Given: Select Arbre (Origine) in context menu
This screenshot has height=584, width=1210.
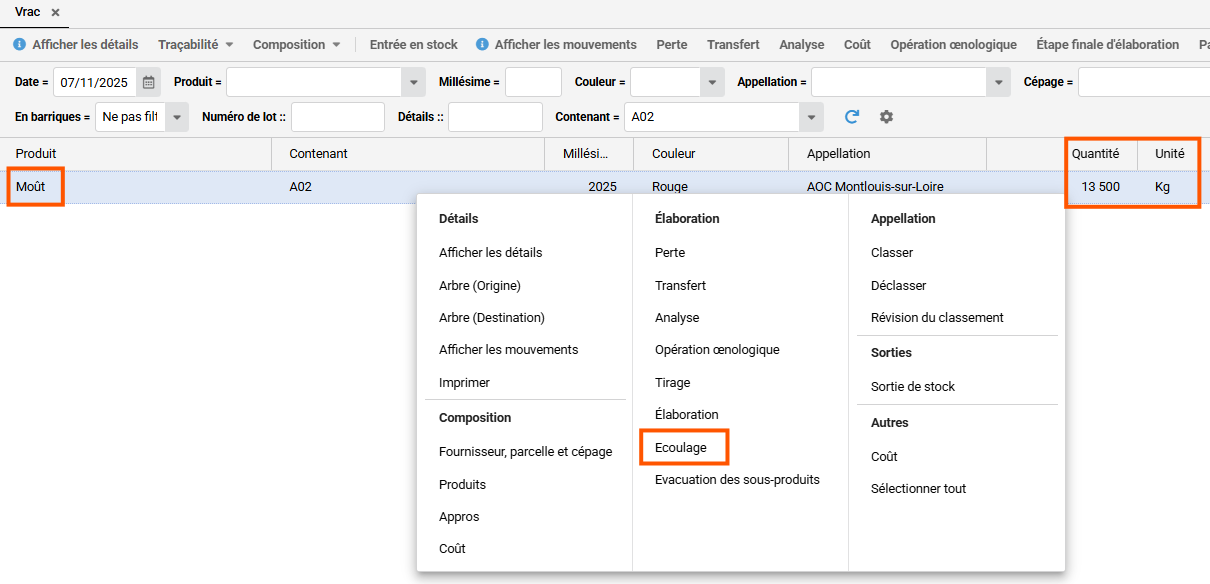Looking at the screenshot, I should click(480, 285).
